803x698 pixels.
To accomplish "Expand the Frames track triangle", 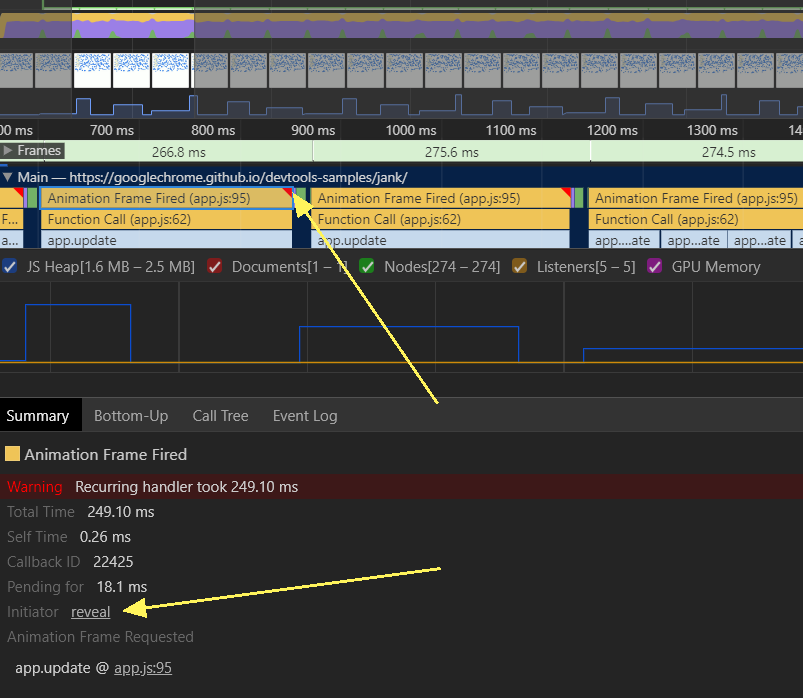I will 8,151.
